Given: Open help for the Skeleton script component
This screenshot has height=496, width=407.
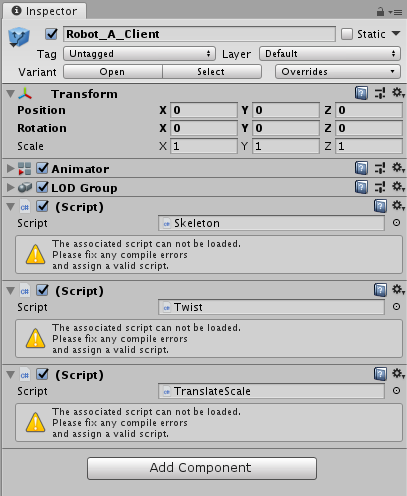Looking at the screenshot, I should [380, 206].
